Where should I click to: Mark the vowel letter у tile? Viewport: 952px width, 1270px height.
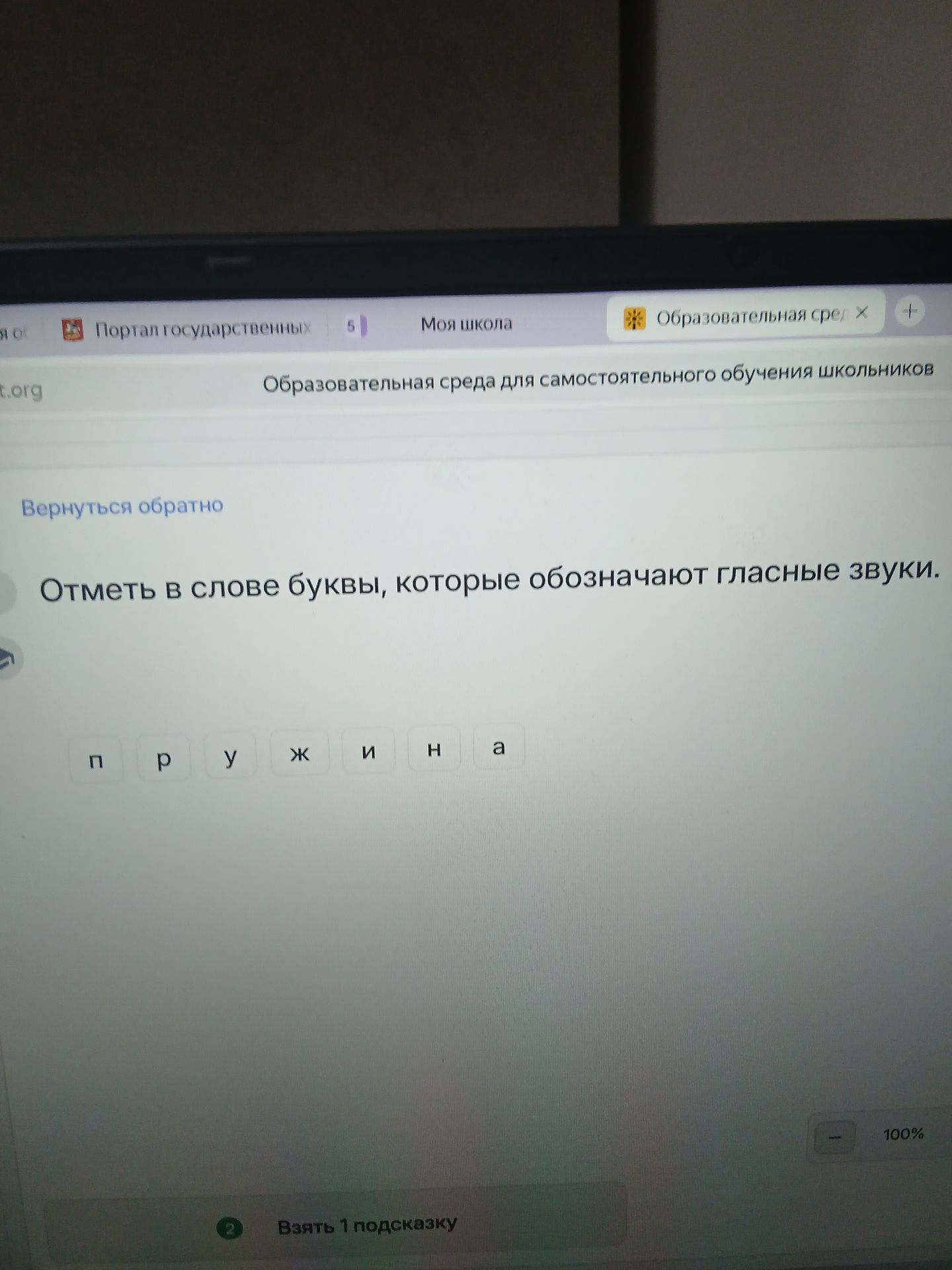pos(230,755)
